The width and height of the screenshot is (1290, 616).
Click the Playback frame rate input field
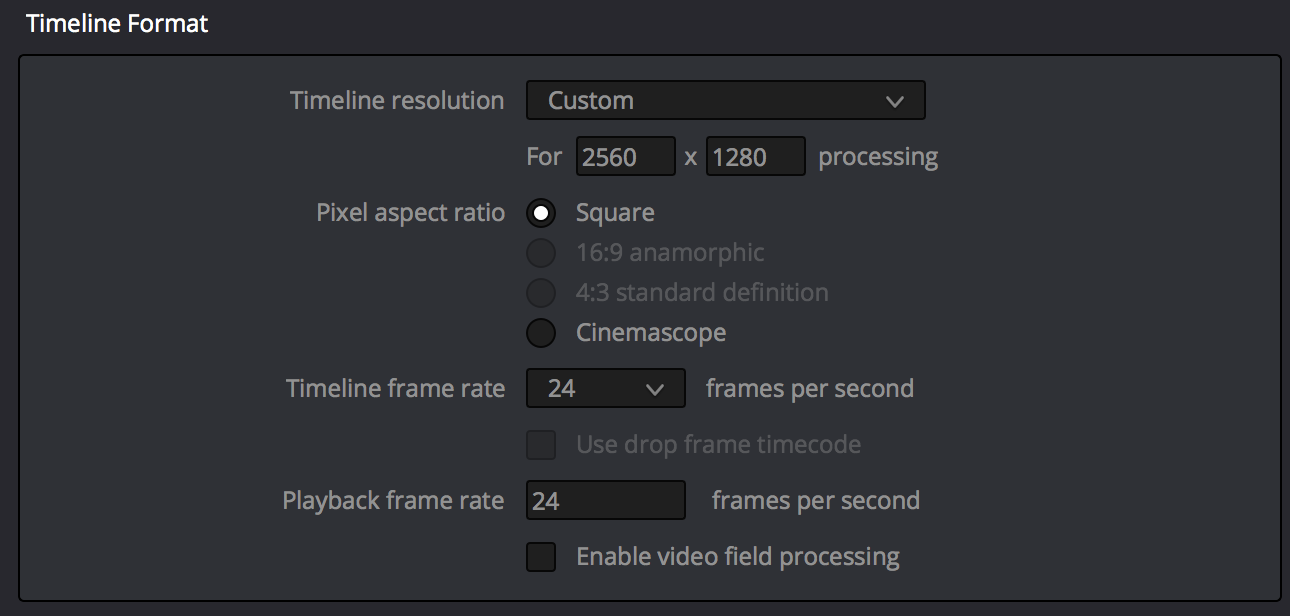pyautogui.click(x=605, y=501)
